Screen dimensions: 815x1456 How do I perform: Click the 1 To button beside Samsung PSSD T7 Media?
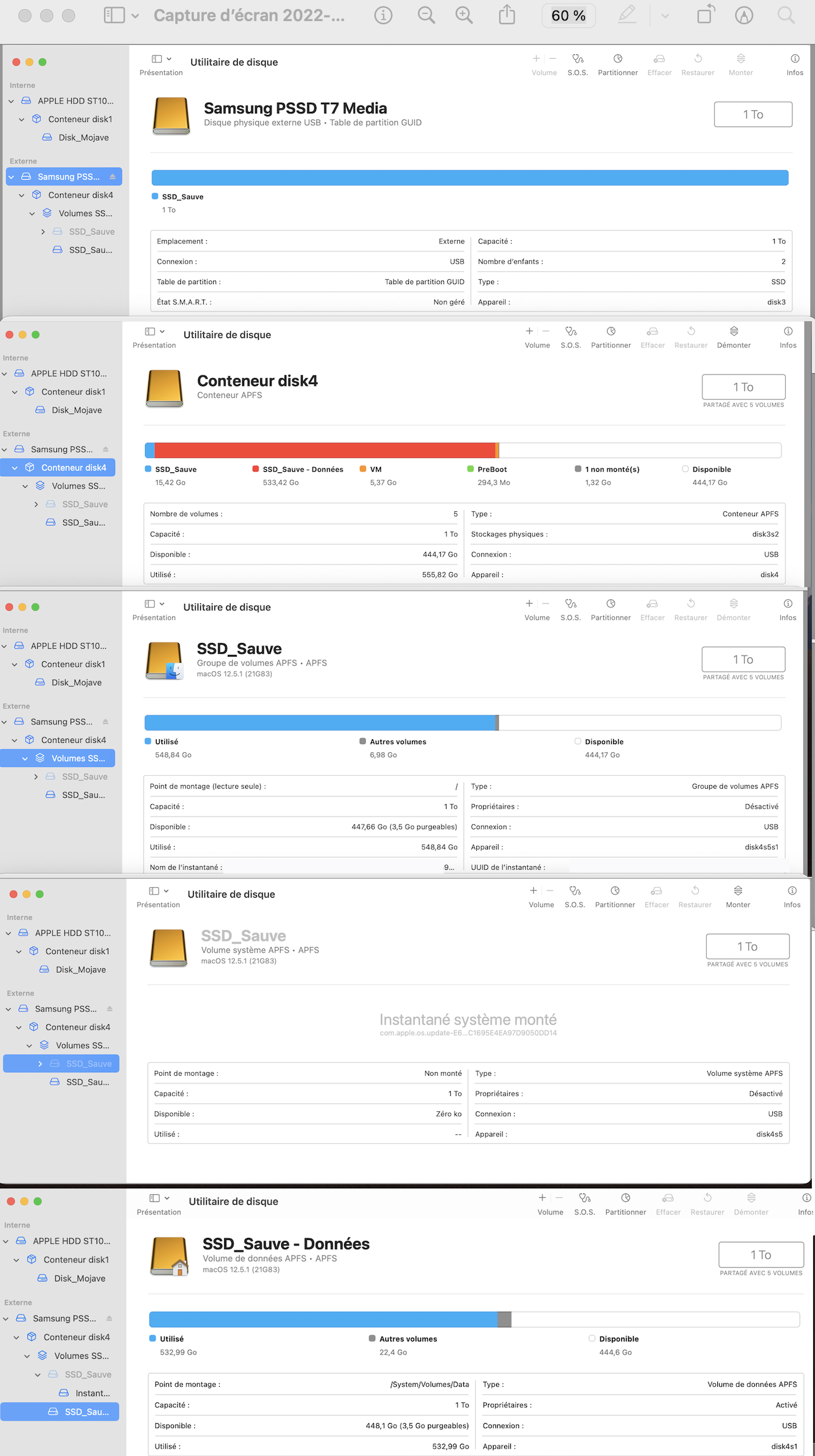[x=752, y=115]
